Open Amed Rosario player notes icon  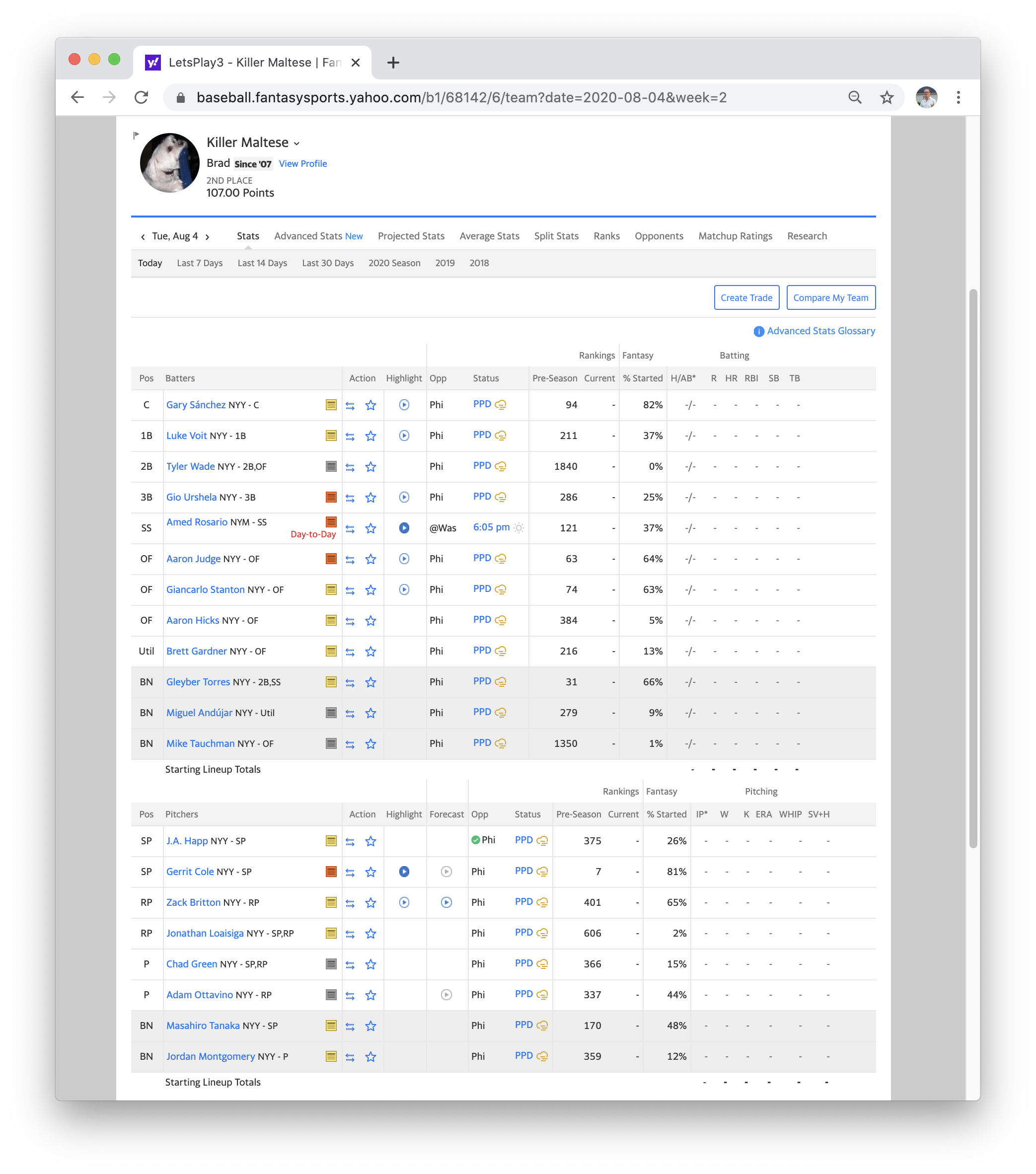pyautogui.click(x=331, y=521)
